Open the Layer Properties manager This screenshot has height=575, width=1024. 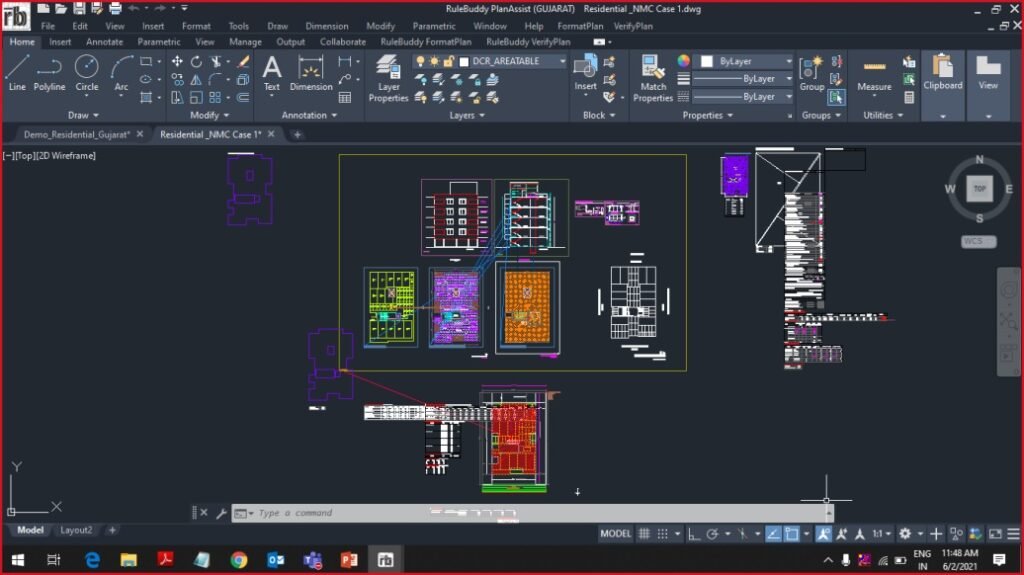pyautogui.click(x=388, y=78)
